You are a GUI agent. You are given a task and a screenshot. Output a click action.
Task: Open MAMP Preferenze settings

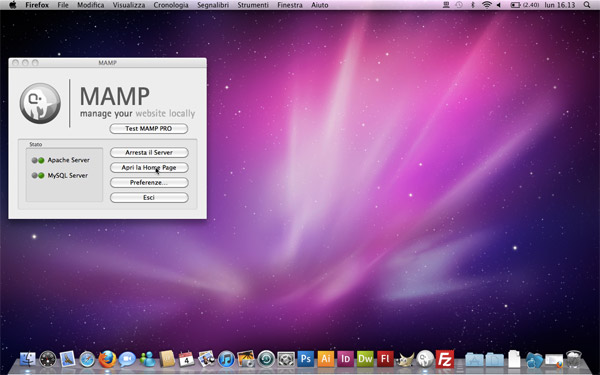[x=149, y=183]
